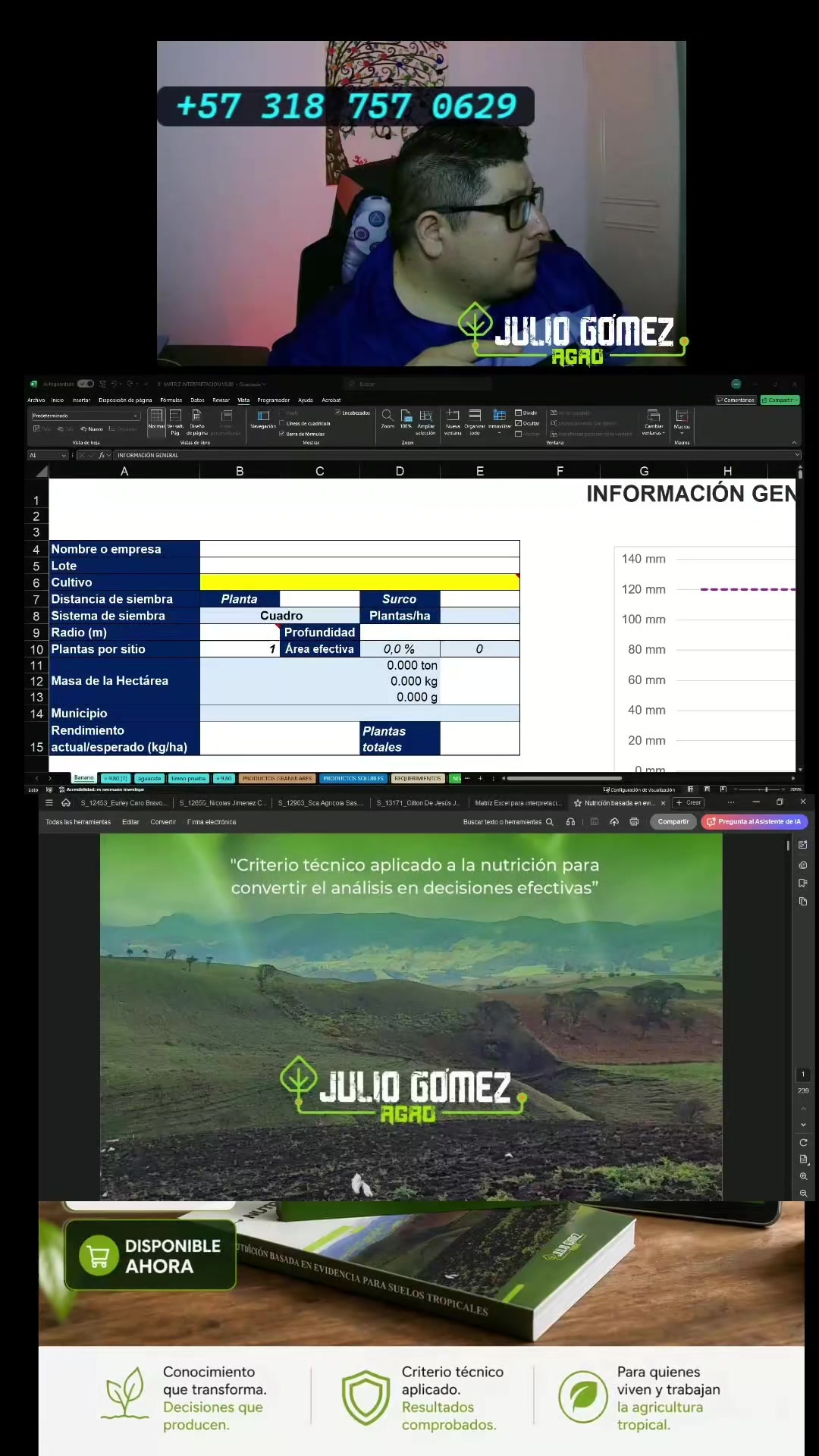Click Acrobat print icon
This screenshot has width=819, height=1456.
point(634,822)
